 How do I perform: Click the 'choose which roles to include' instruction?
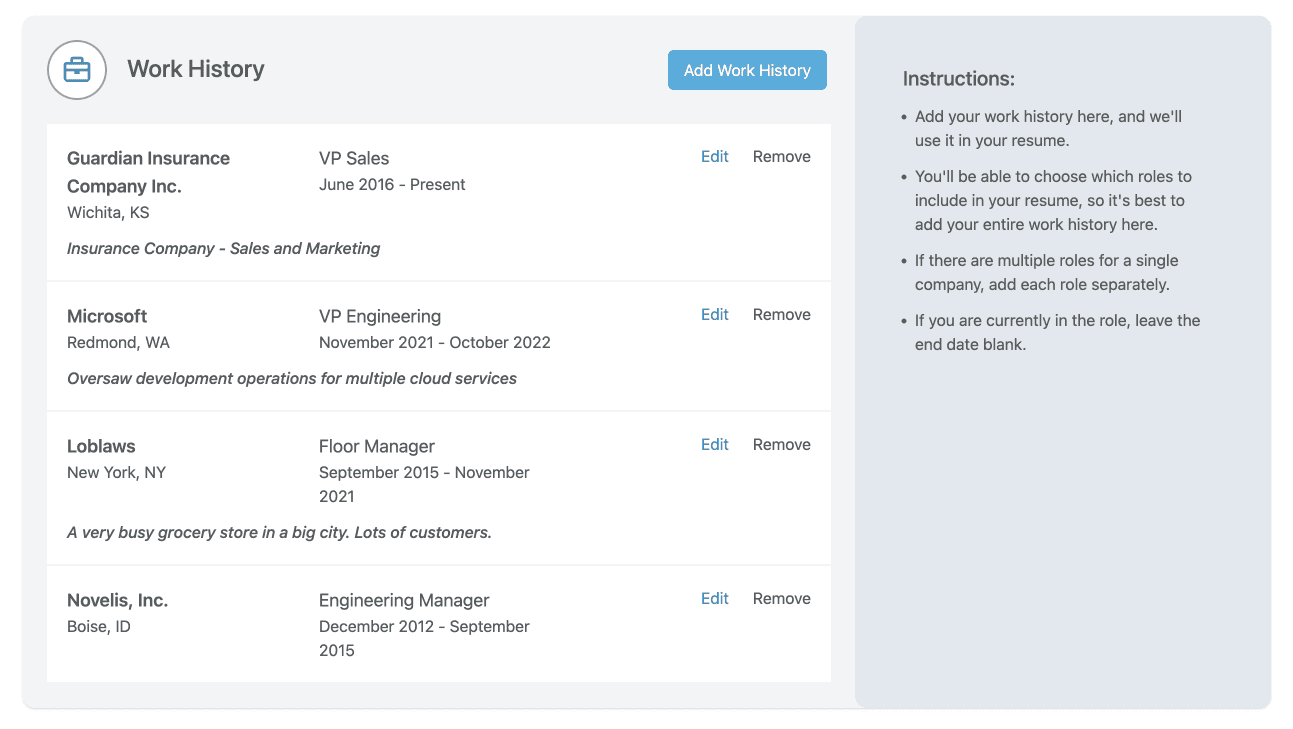point(1053,201)
